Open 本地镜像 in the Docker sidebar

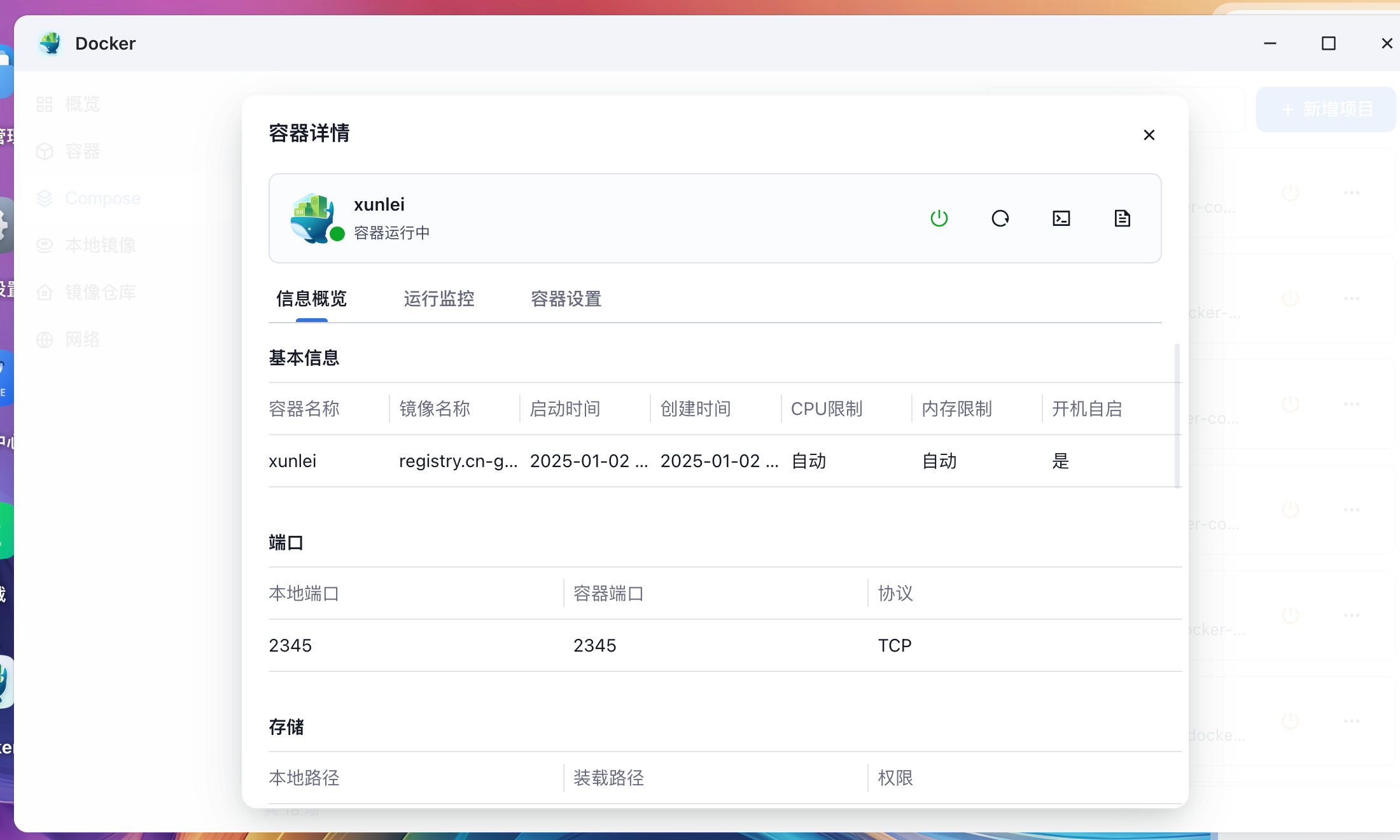101,245
